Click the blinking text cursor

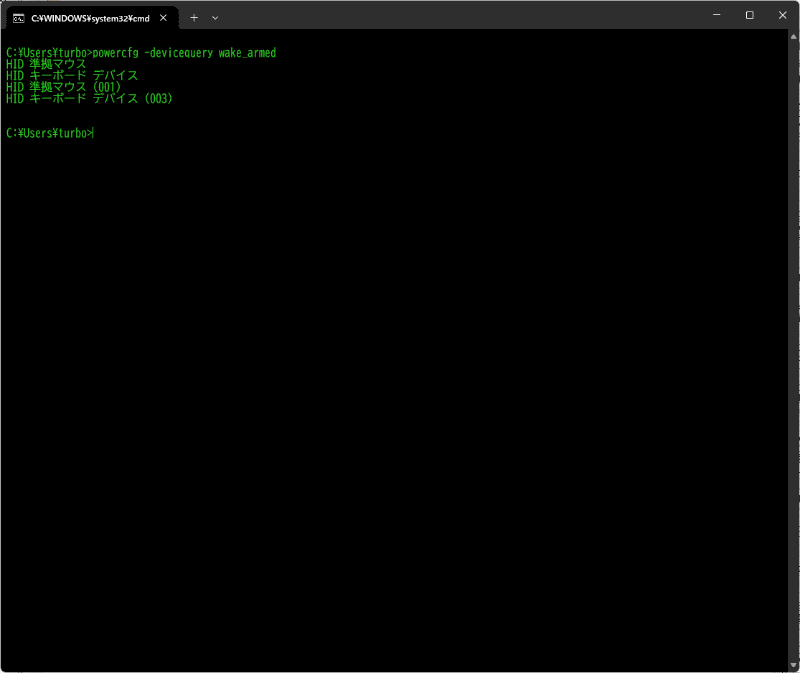coord(93,132)
